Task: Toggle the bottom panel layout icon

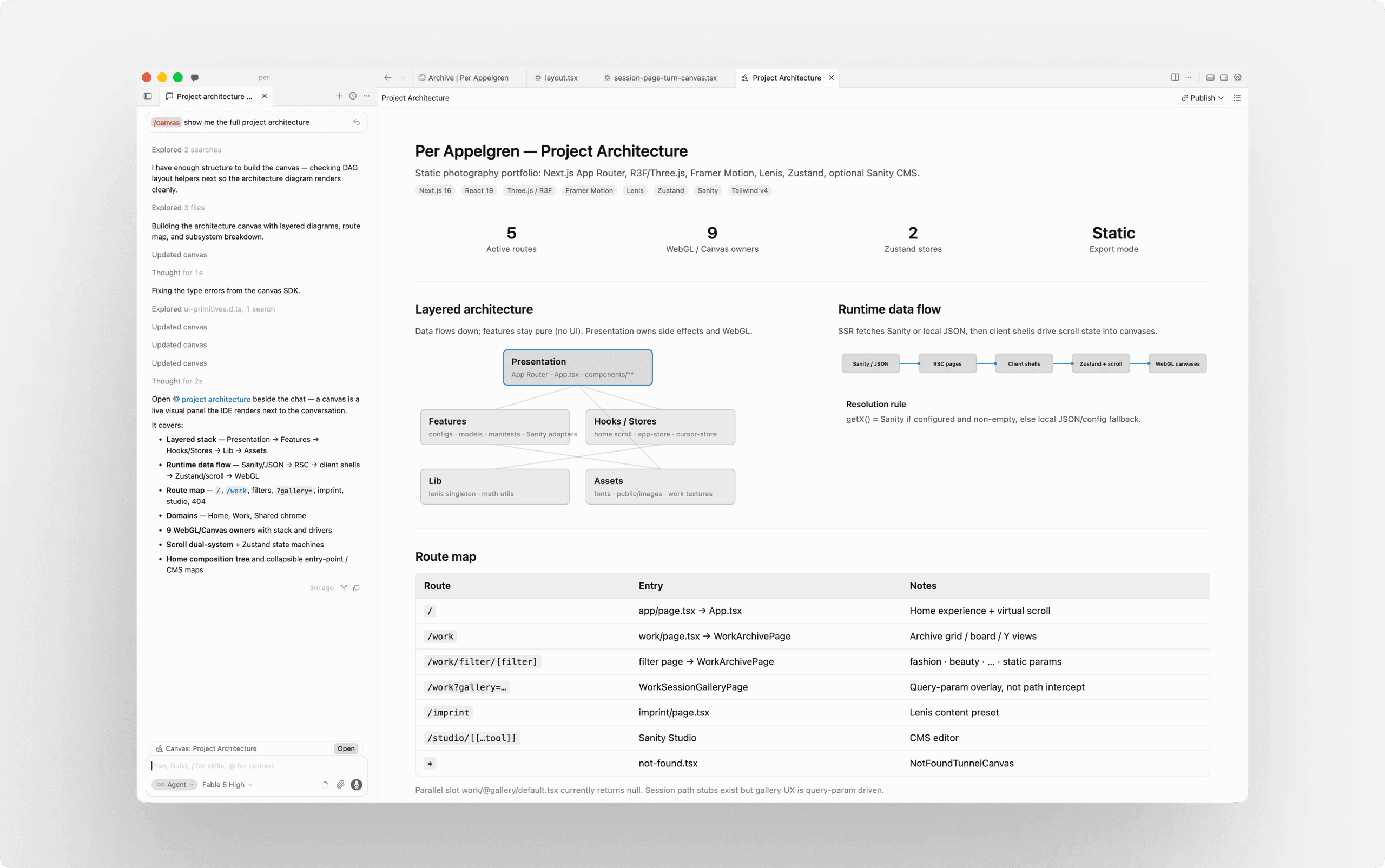Action: 1210,77
